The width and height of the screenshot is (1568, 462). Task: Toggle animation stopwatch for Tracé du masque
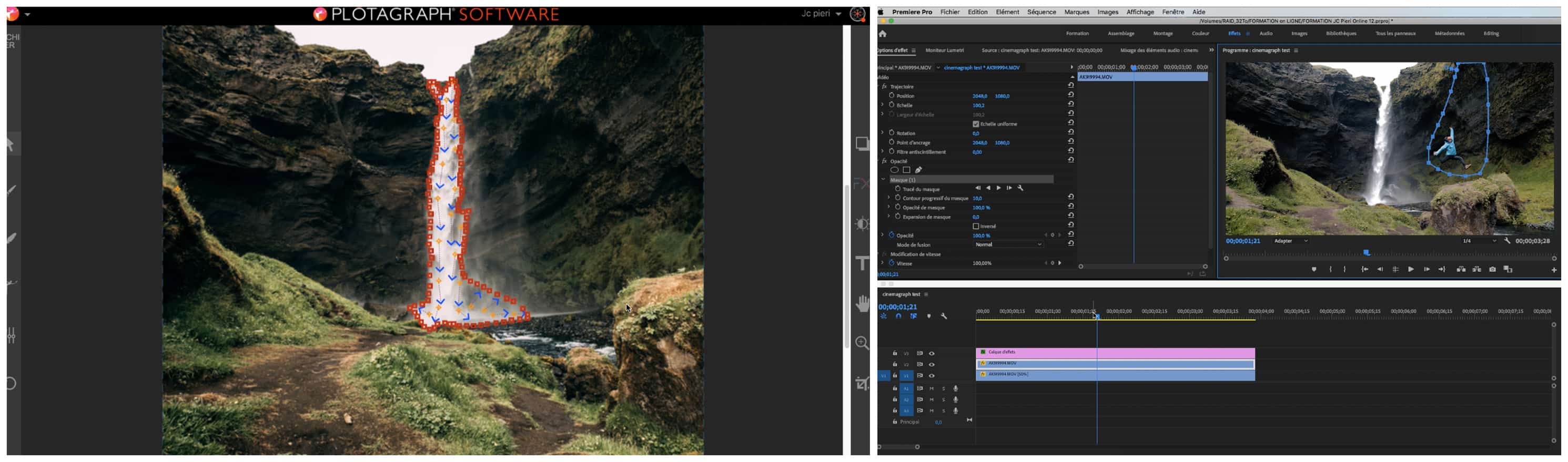pyautogui.click(x=898, y=189)
